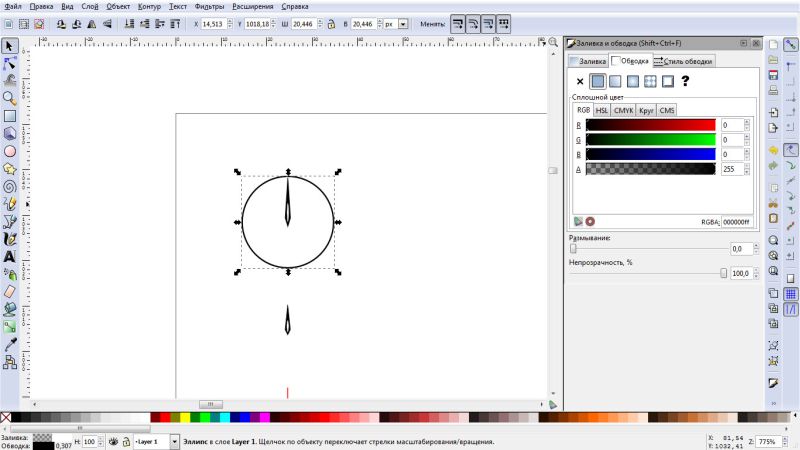Select the Gradient tool
800x450 pixels.
point(10,327)
